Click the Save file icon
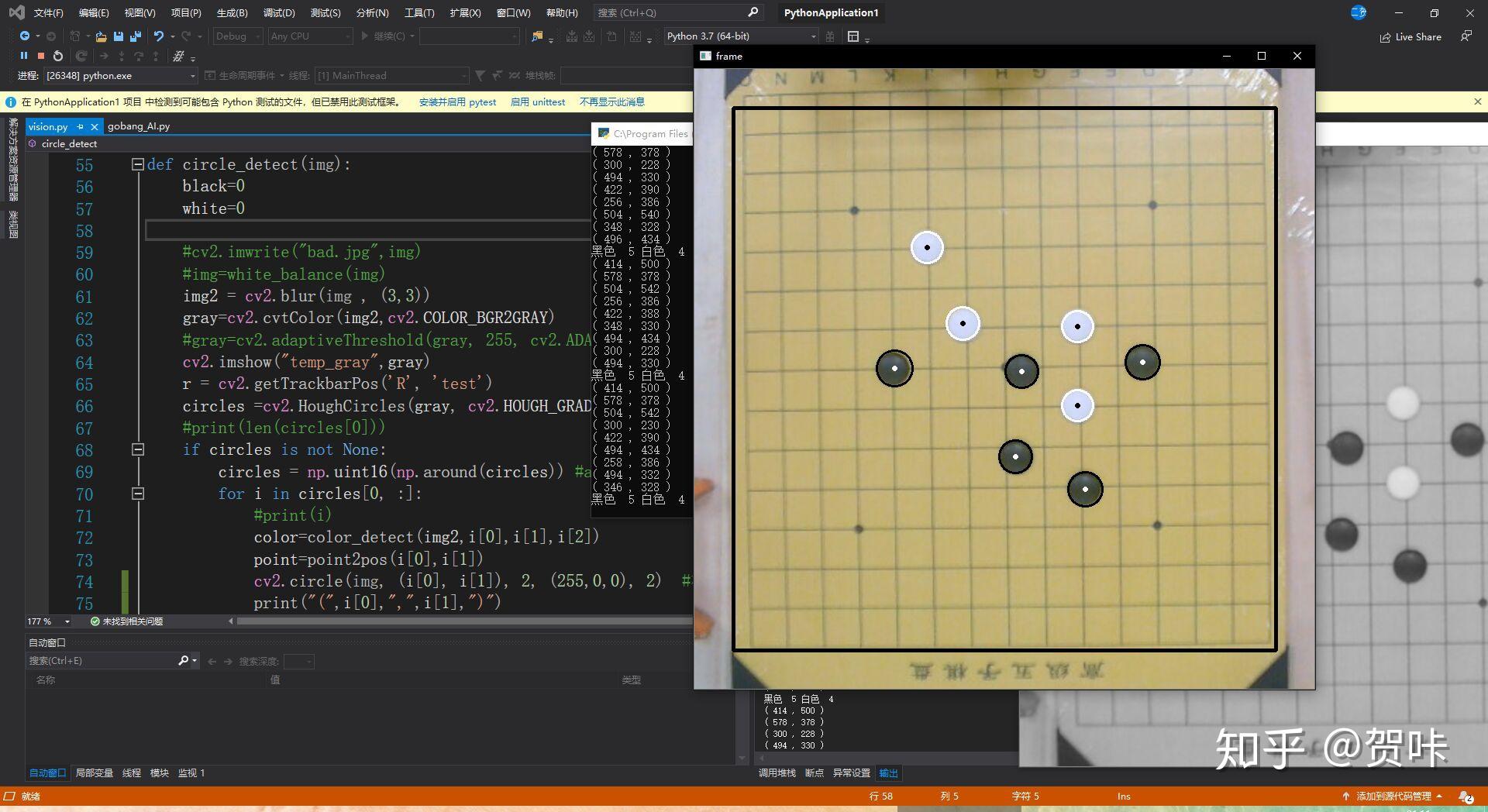This screenshot has width=1488, height=812. click(x=118, y=36)
